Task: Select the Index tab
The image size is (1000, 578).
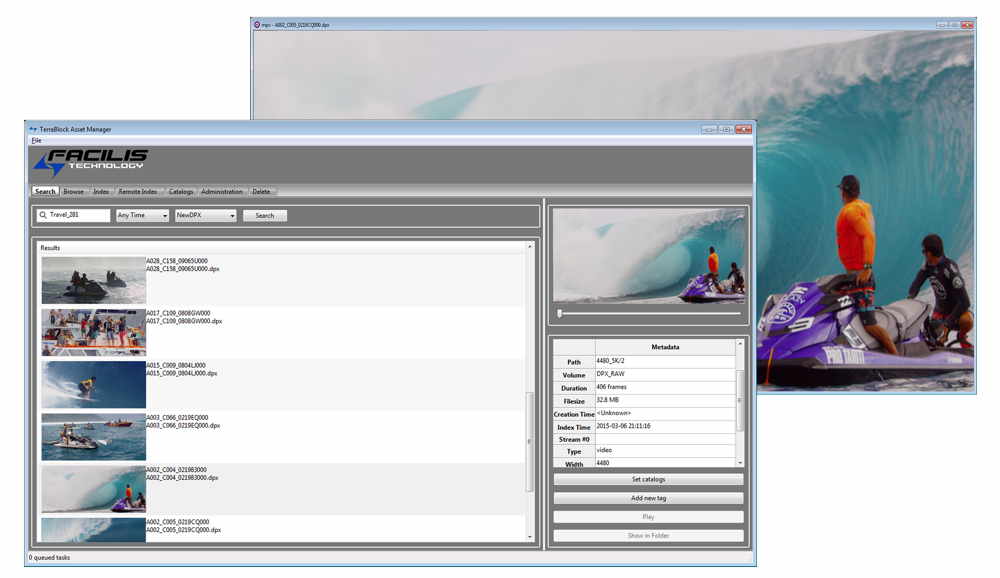Action: pyautogui.click(x=101, y=191)
